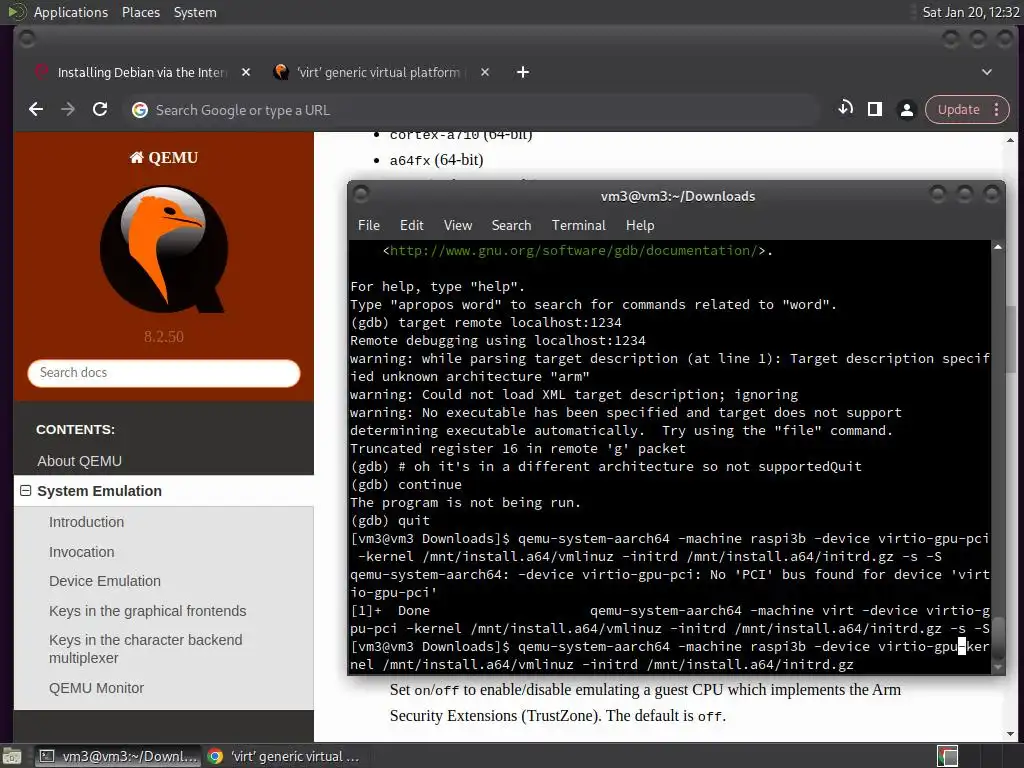Click the Google icon in address bar
Image resolution: width=1024 pixels, height=768 pixels.
(140, 110)
